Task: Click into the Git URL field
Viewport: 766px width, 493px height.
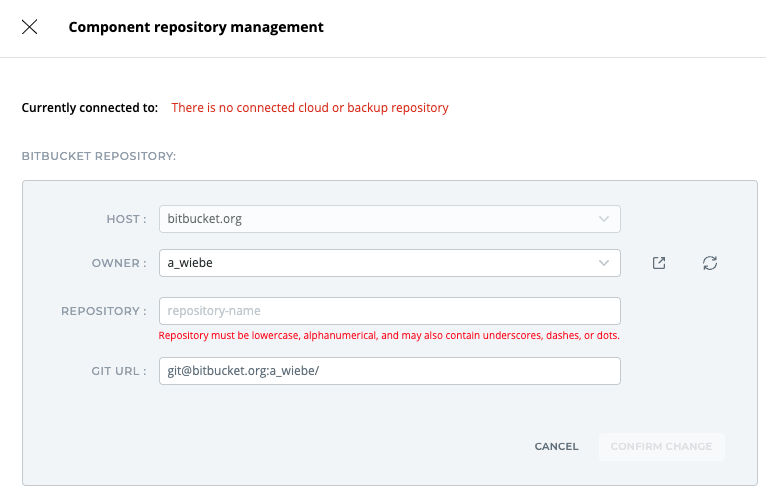Action: coord(389,371)
